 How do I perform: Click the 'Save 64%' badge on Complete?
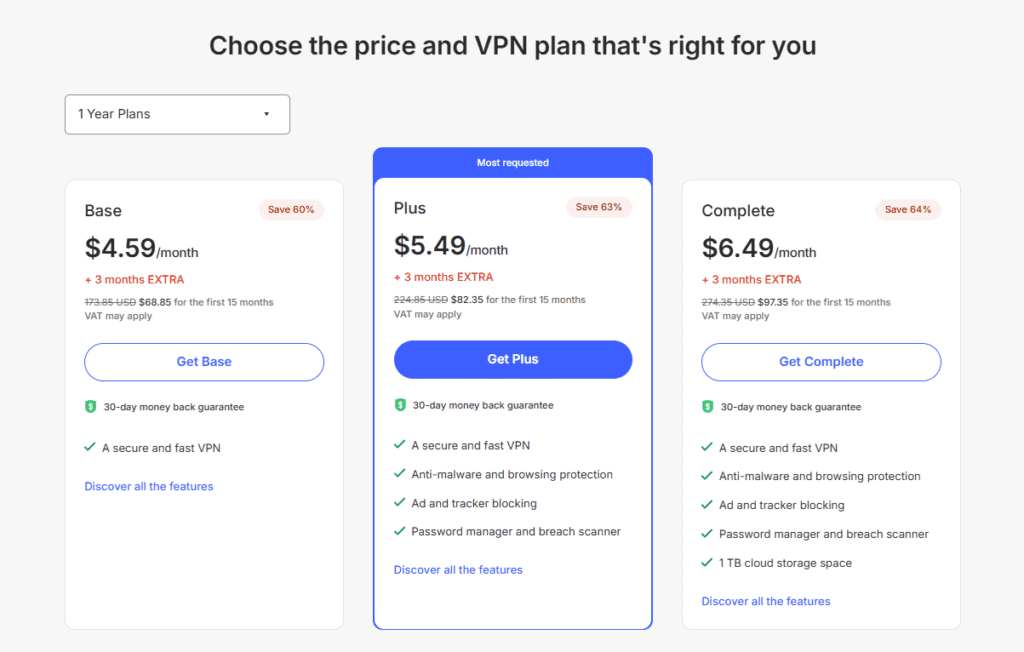point(907,210)
